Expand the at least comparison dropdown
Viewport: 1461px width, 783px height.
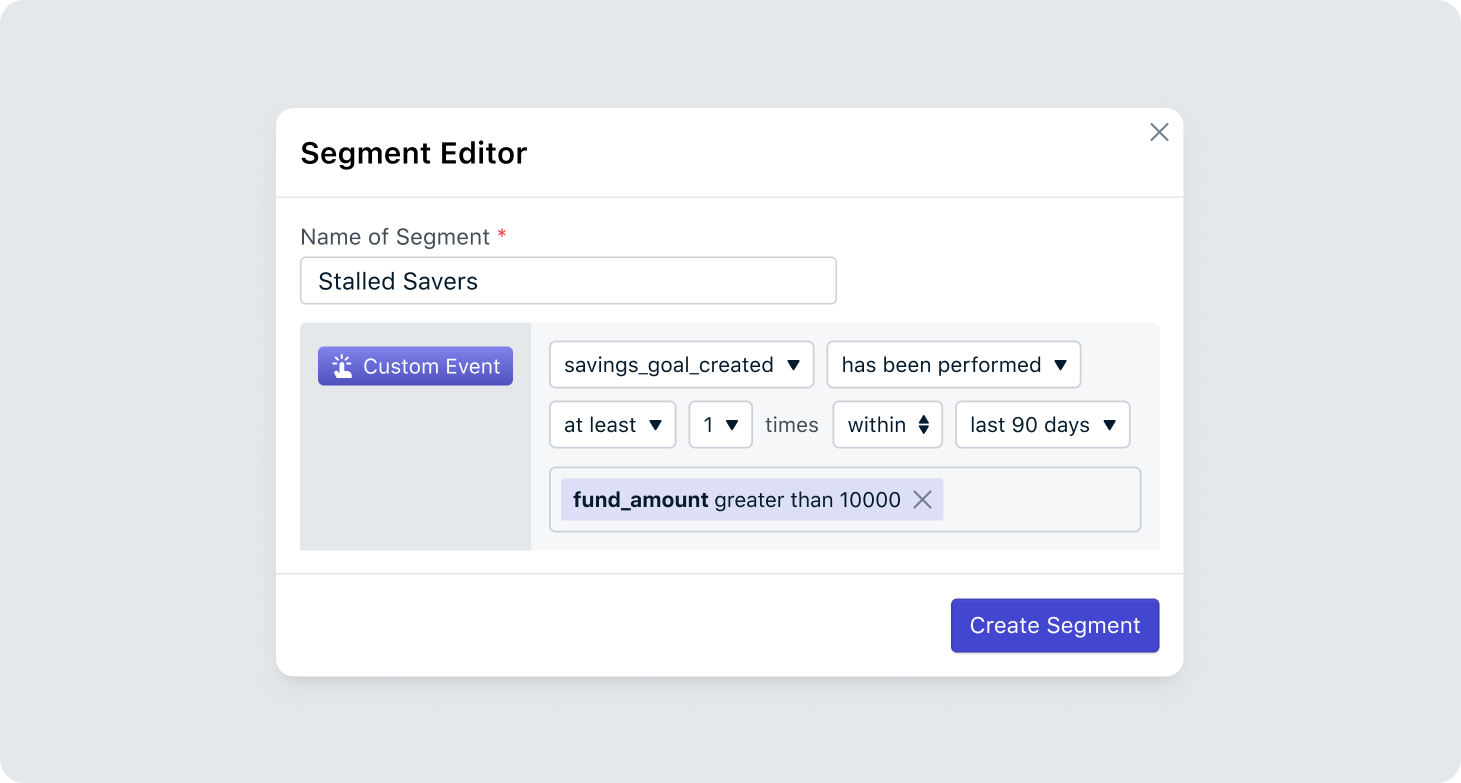pyautogui.click(x=601, y=425)
